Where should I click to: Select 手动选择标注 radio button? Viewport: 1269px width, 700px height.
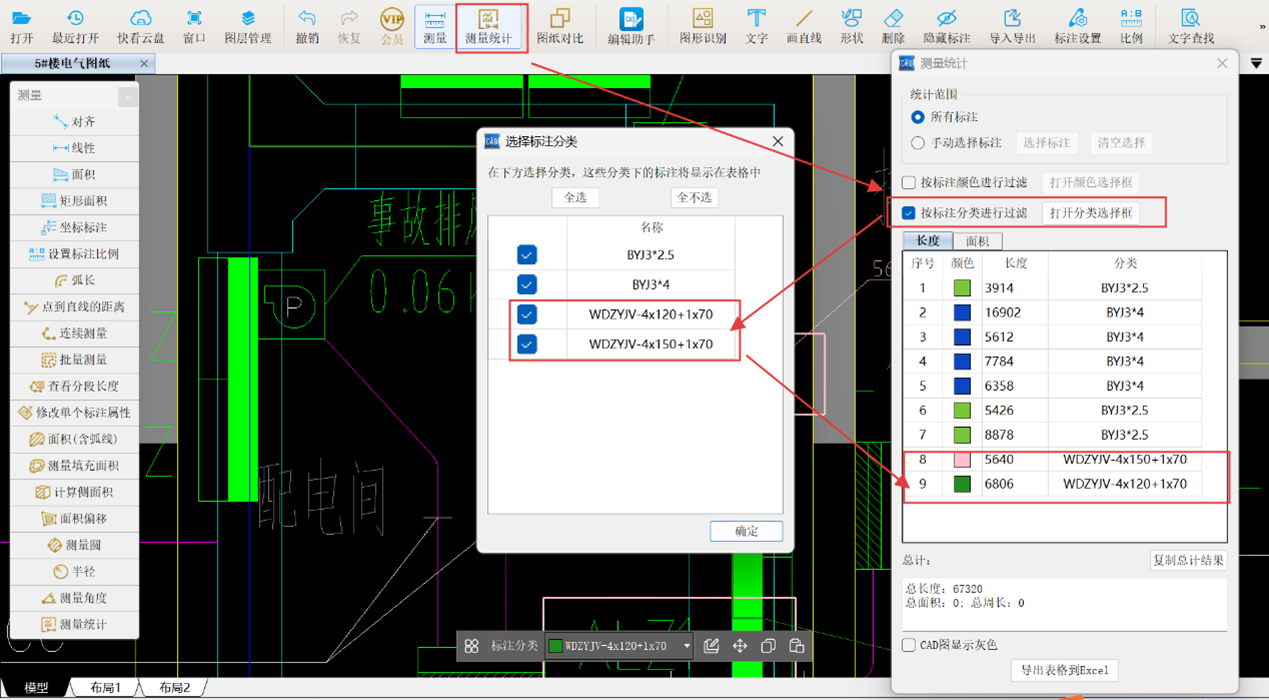click(918, 143)
